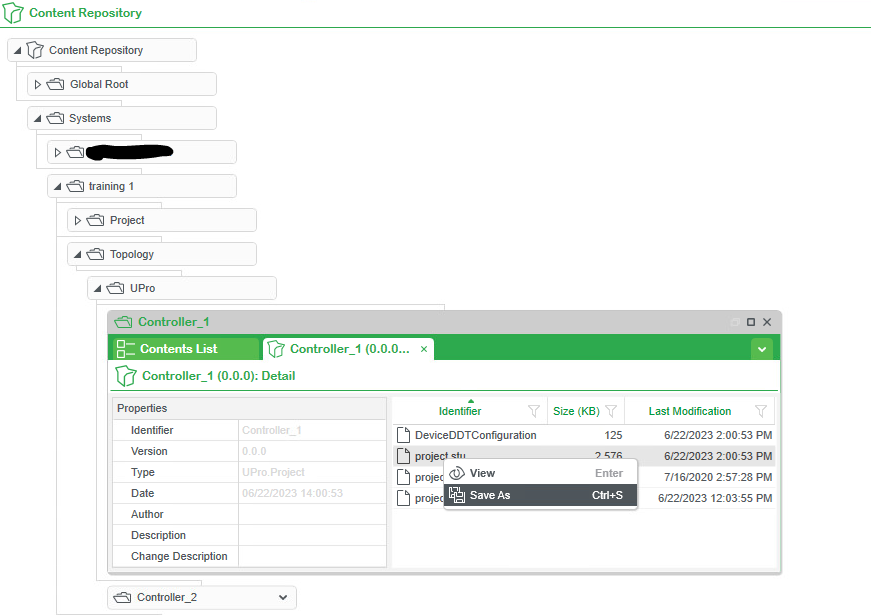
Task: Close the Controller_1 (0.0.0... tab
Action: tap(424, 349)
